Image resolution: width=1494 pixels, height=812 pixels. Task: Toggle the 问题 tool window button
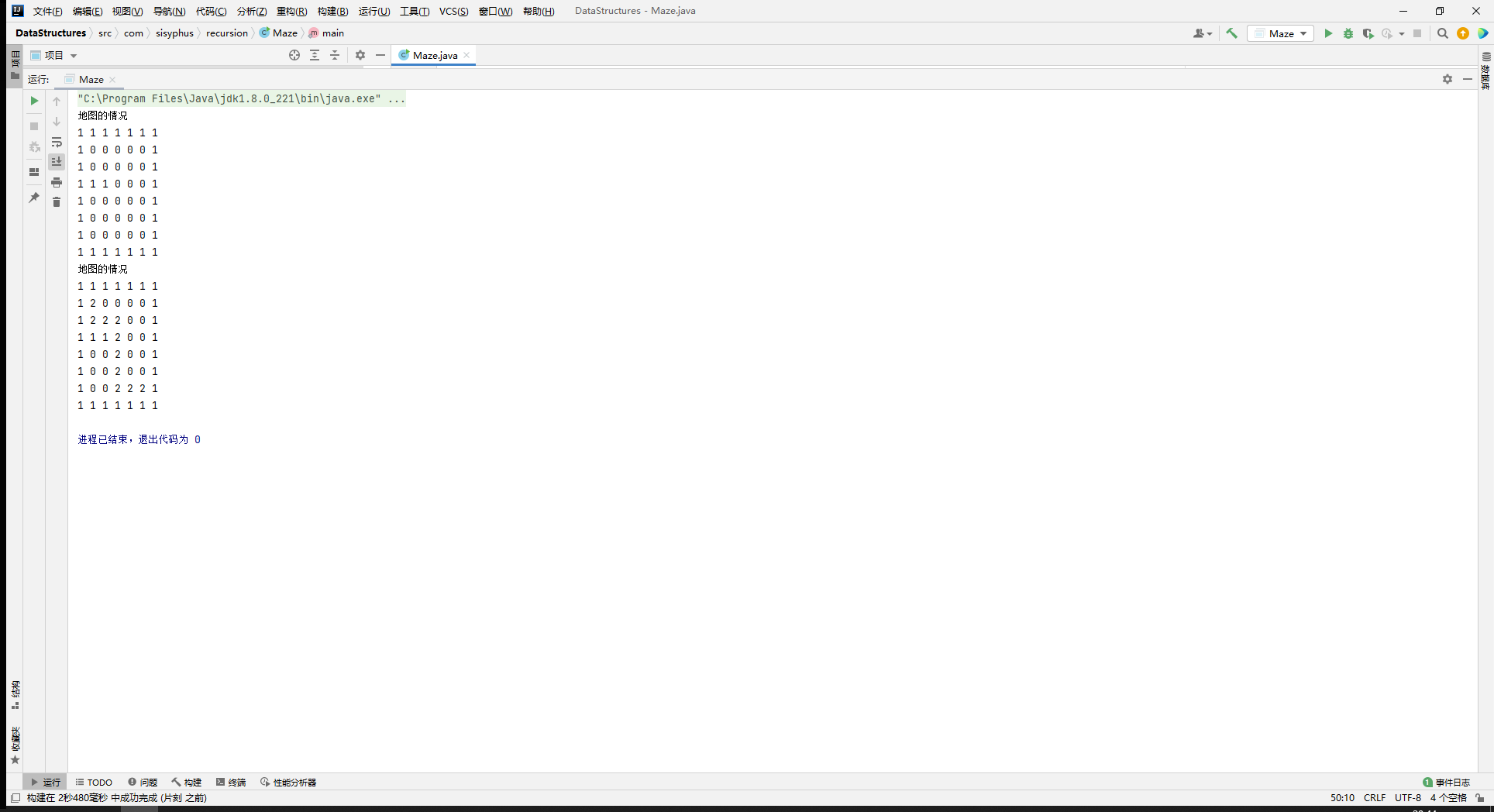(143, 782)
